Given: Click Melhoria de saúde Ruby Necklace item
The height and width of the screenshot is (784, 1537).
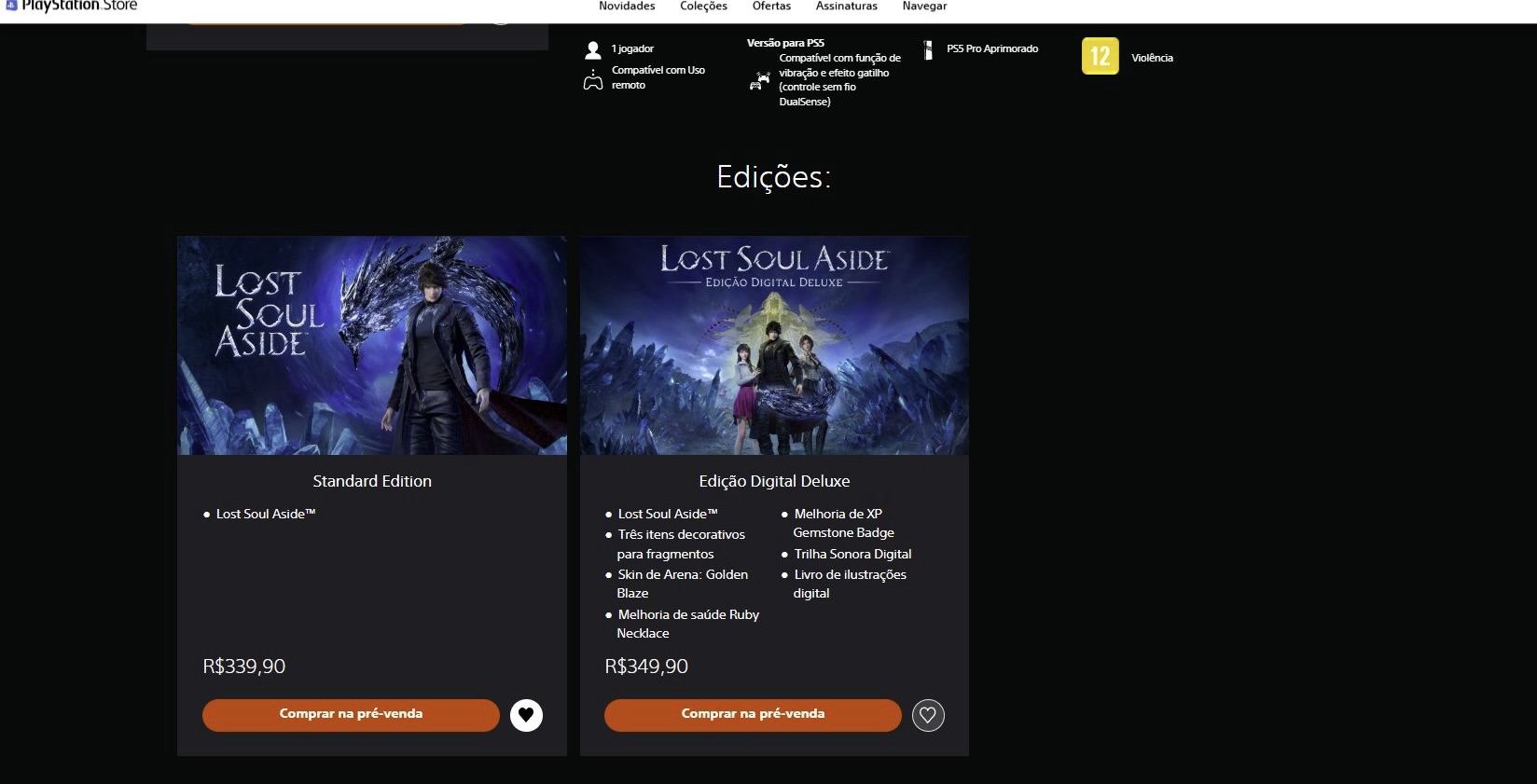Looking at the screenshot, I should (x=687, y=624).
